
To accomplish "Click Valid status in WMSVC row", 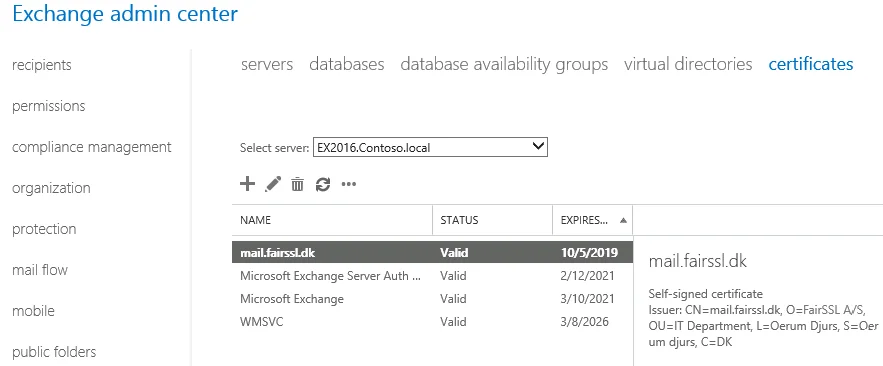I will point(453,322).
